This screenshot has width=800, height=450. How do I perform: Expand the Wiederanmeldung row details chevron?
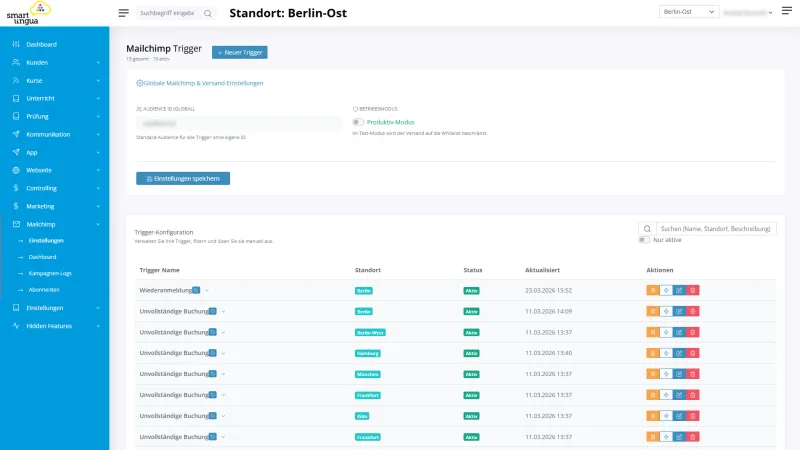207,291
